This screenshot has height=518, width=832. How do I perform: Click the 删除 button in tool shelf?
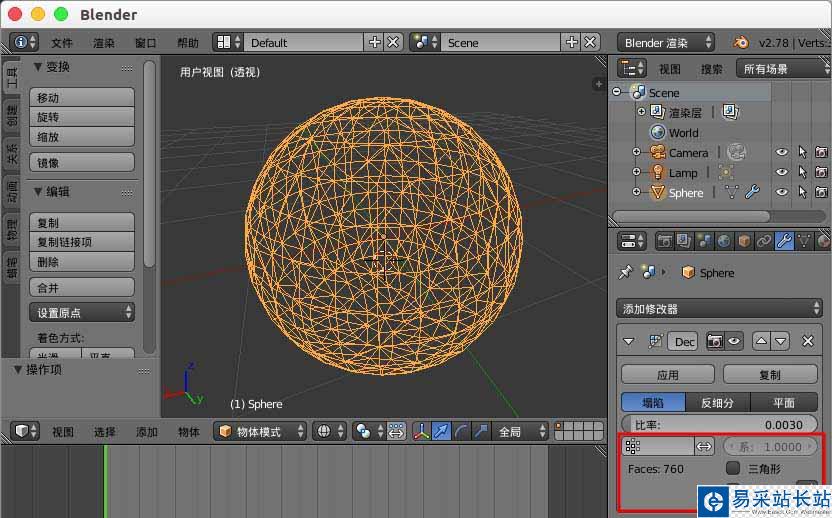[82, 262]
